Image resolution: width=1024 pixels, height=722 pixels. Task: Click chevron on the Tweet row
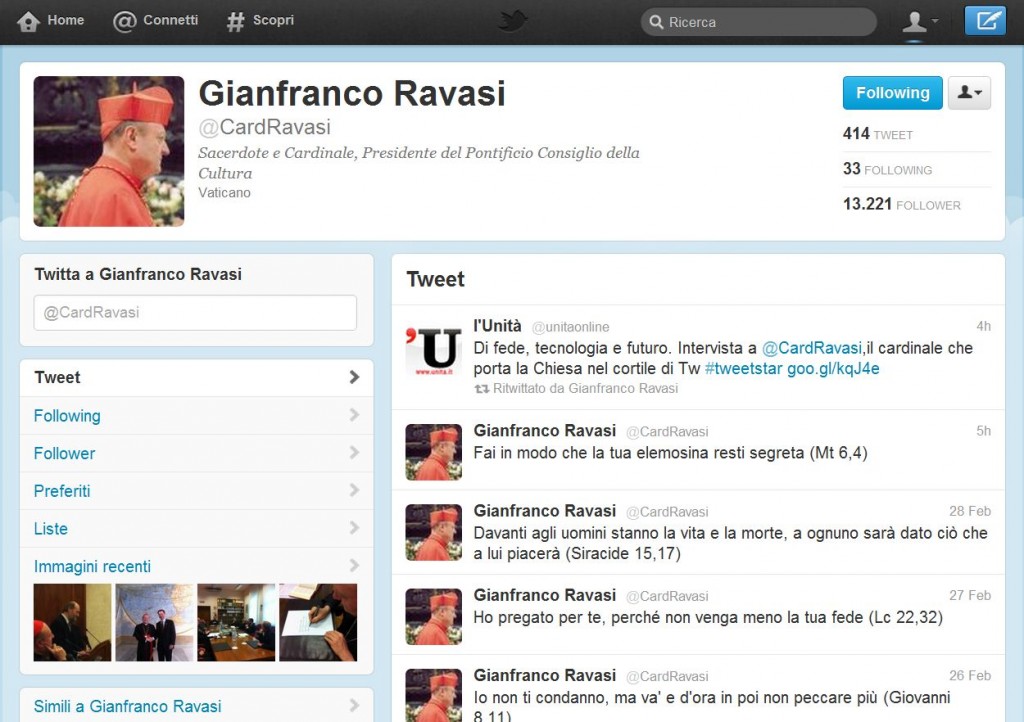(x=354, y=377)
